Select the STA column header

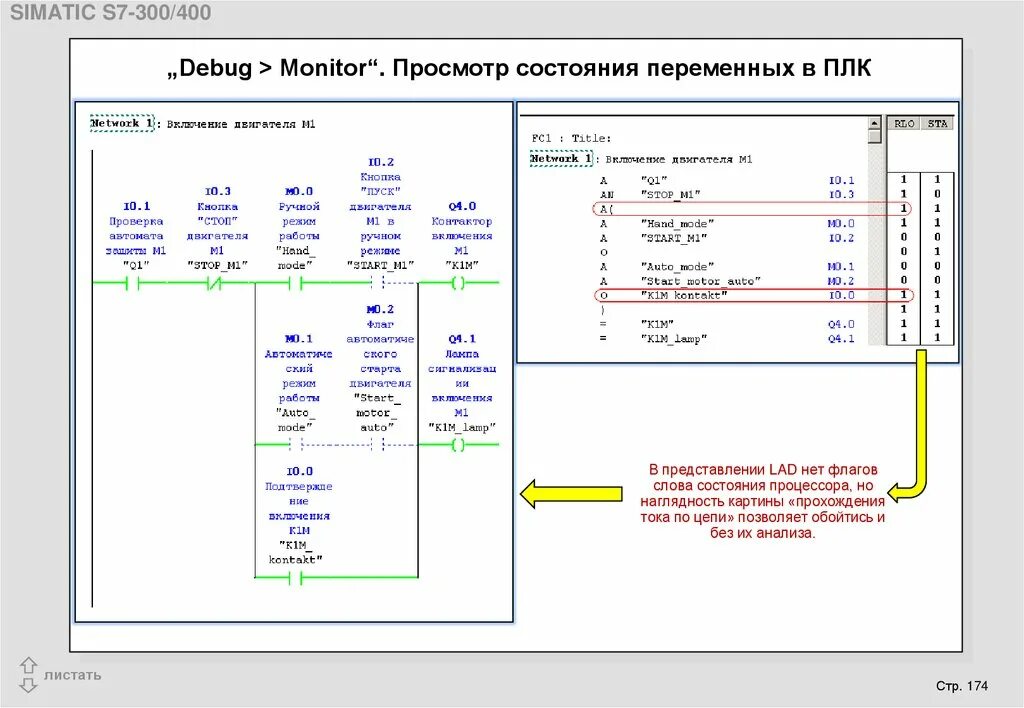click(937, 123)
